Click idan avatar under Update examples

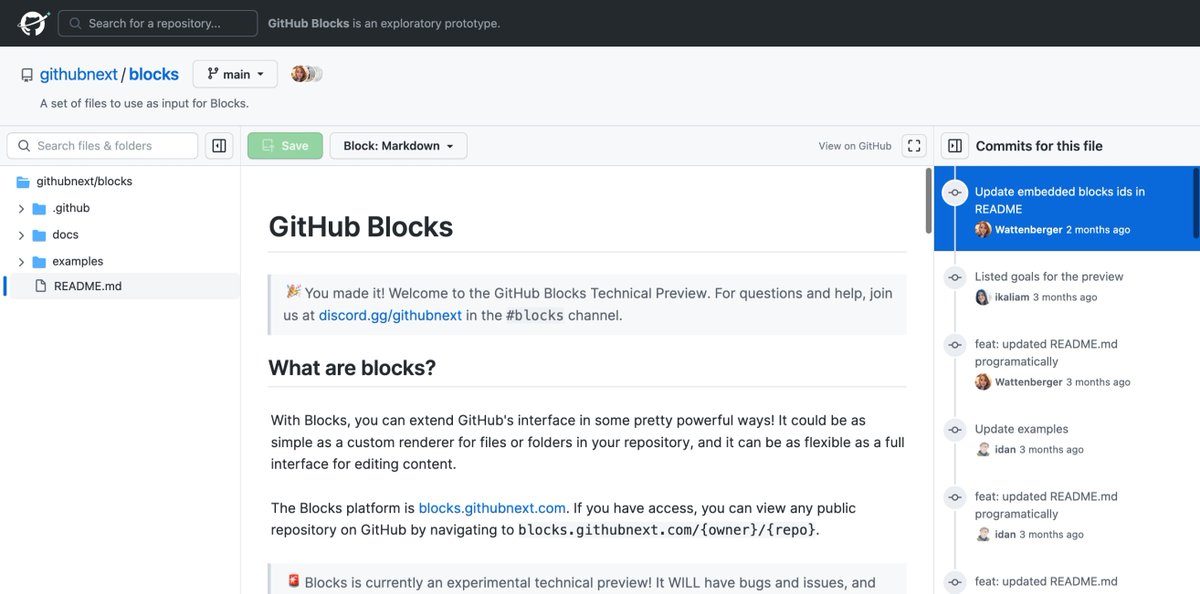pyautogui.click(x=983, y=450)
